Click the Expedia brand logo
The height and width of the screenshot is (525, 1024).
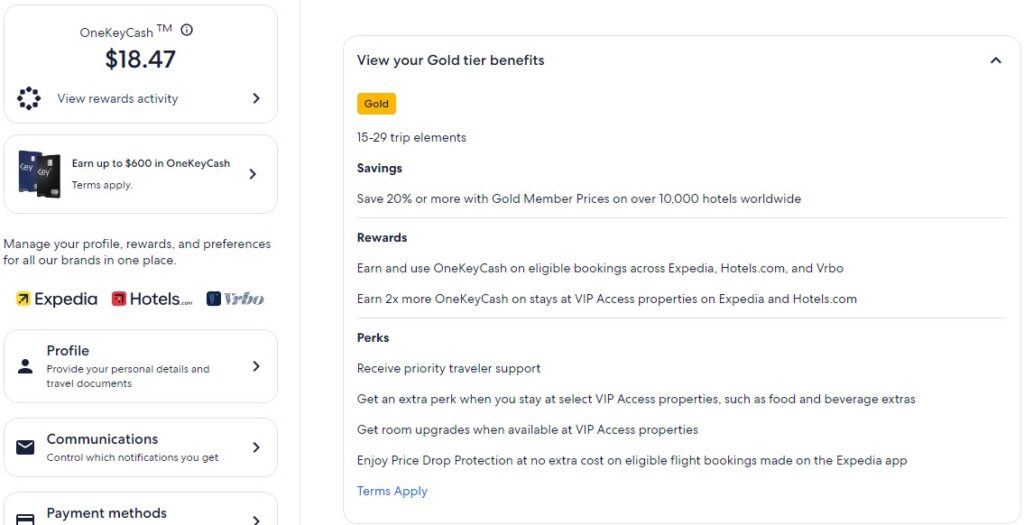click(x=57, y=299)
